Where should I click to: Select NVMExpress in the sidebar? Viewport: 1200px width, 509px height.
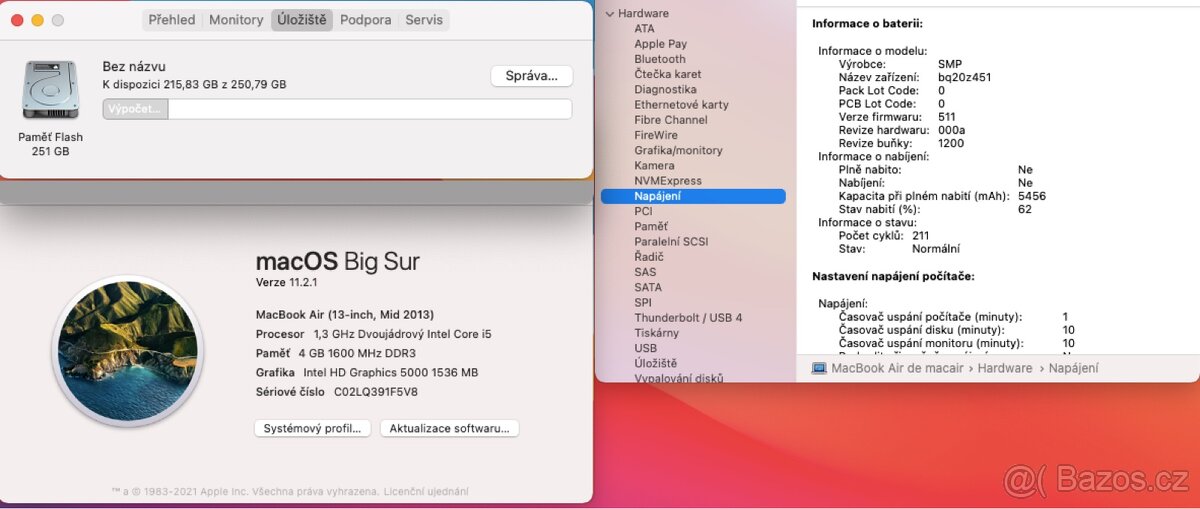click(668, 181)
